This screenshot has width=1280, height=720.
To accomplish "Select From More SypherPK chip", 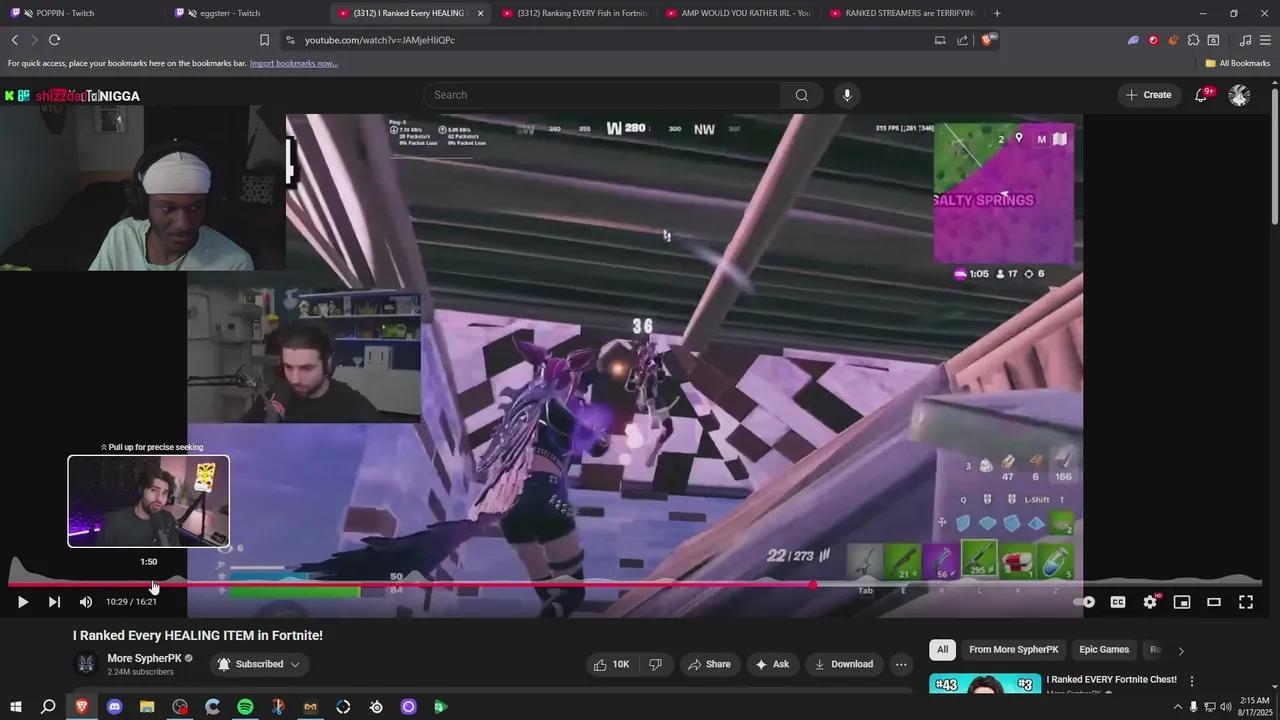I will click(x=1013, y=650).
